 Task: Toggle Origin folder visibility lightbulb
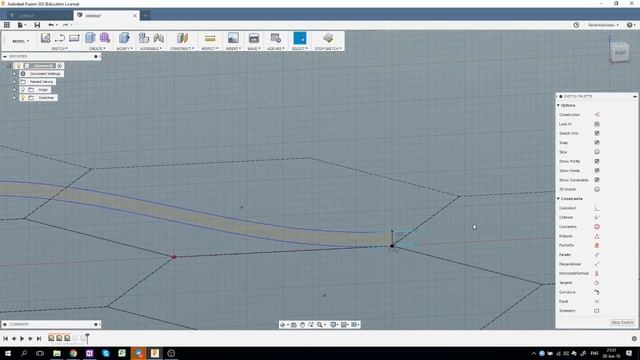(23, 90)
